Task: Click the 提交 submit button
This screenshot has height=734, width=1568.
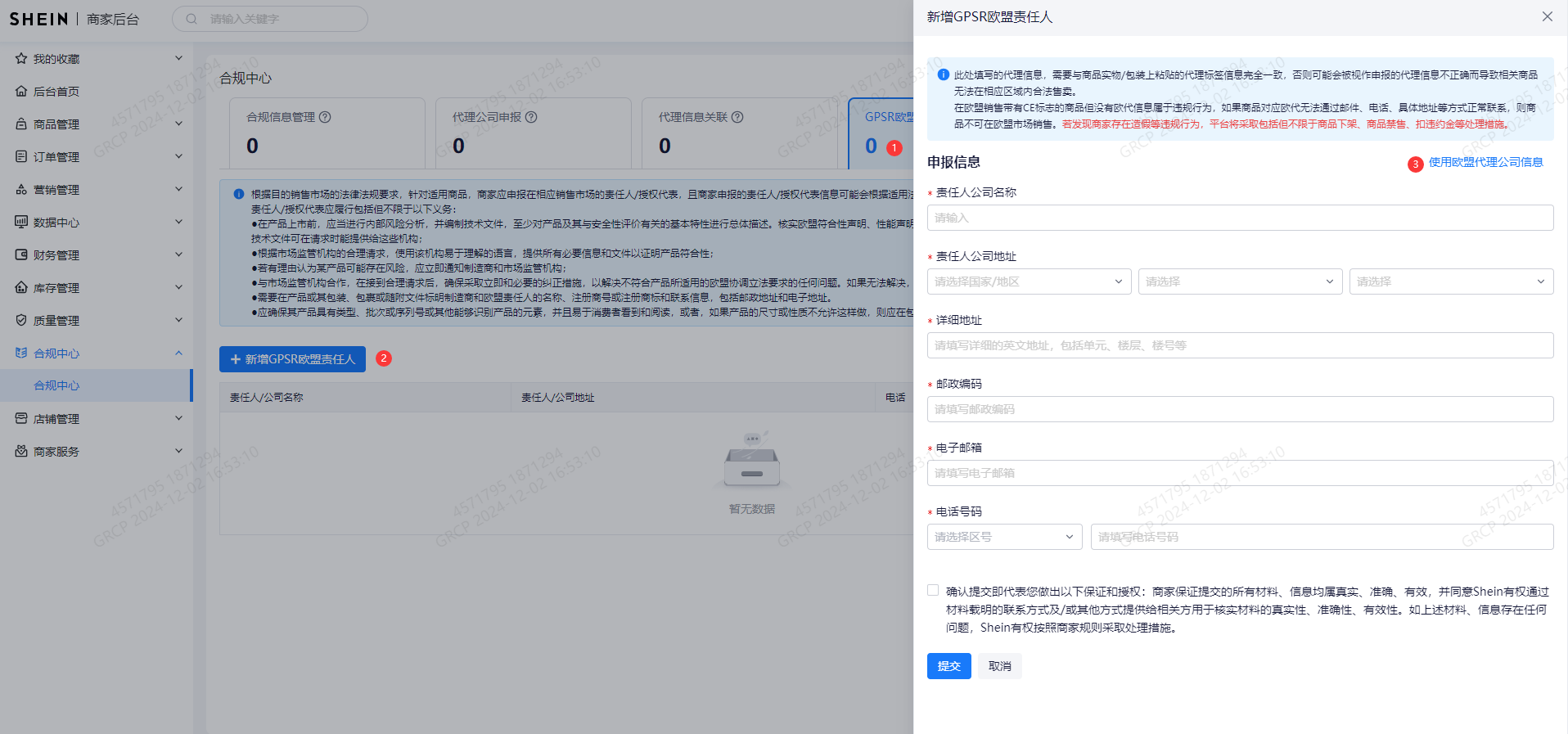Action: 948,666
